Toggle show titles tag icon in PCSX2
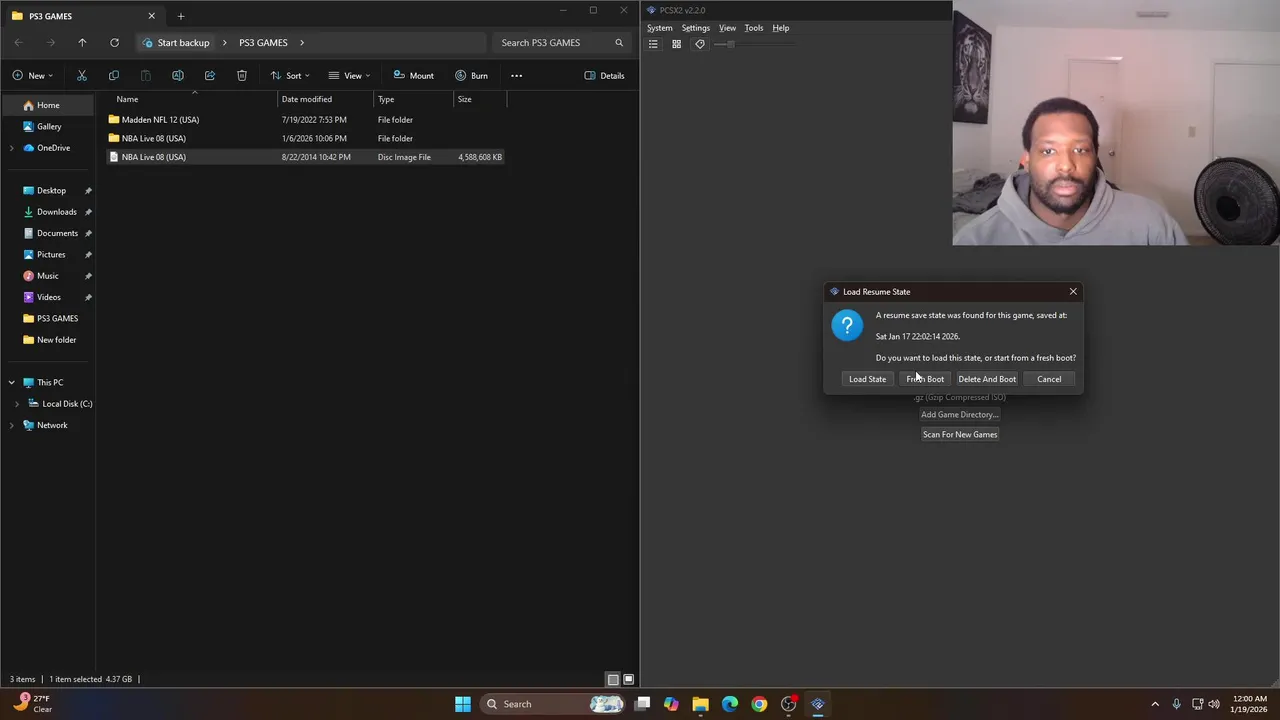The width and height of the screenshot is (1280, 720). pyautogui.click(x=699, y=44)
